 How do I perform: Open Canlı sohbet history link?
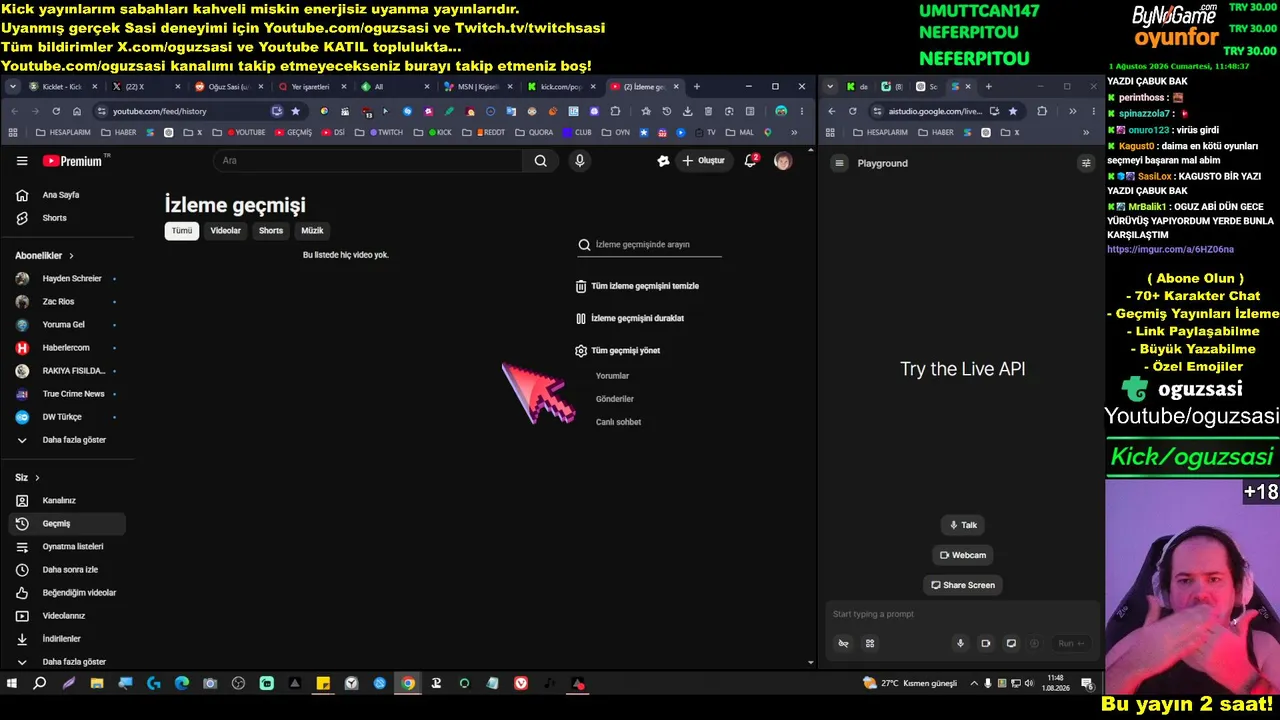[618, 422]
